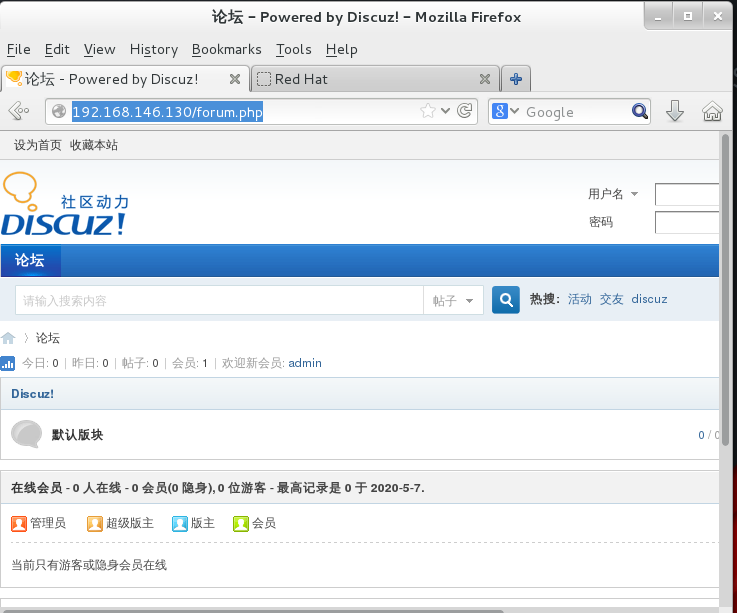The height and width of the screenshot is (613, 737).
Task: Expand the 用户名 login type dropdown
Action: [x=634, y=194]
